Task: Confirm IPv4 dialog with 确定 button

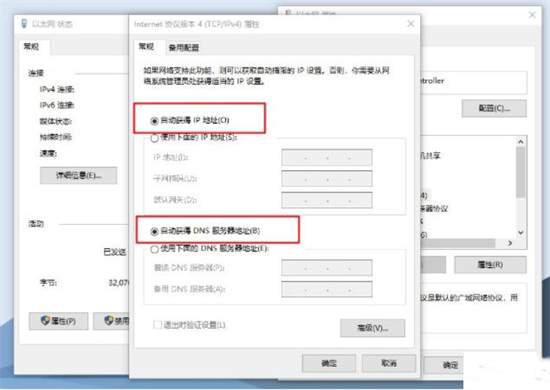Action: tap(329, 363)
